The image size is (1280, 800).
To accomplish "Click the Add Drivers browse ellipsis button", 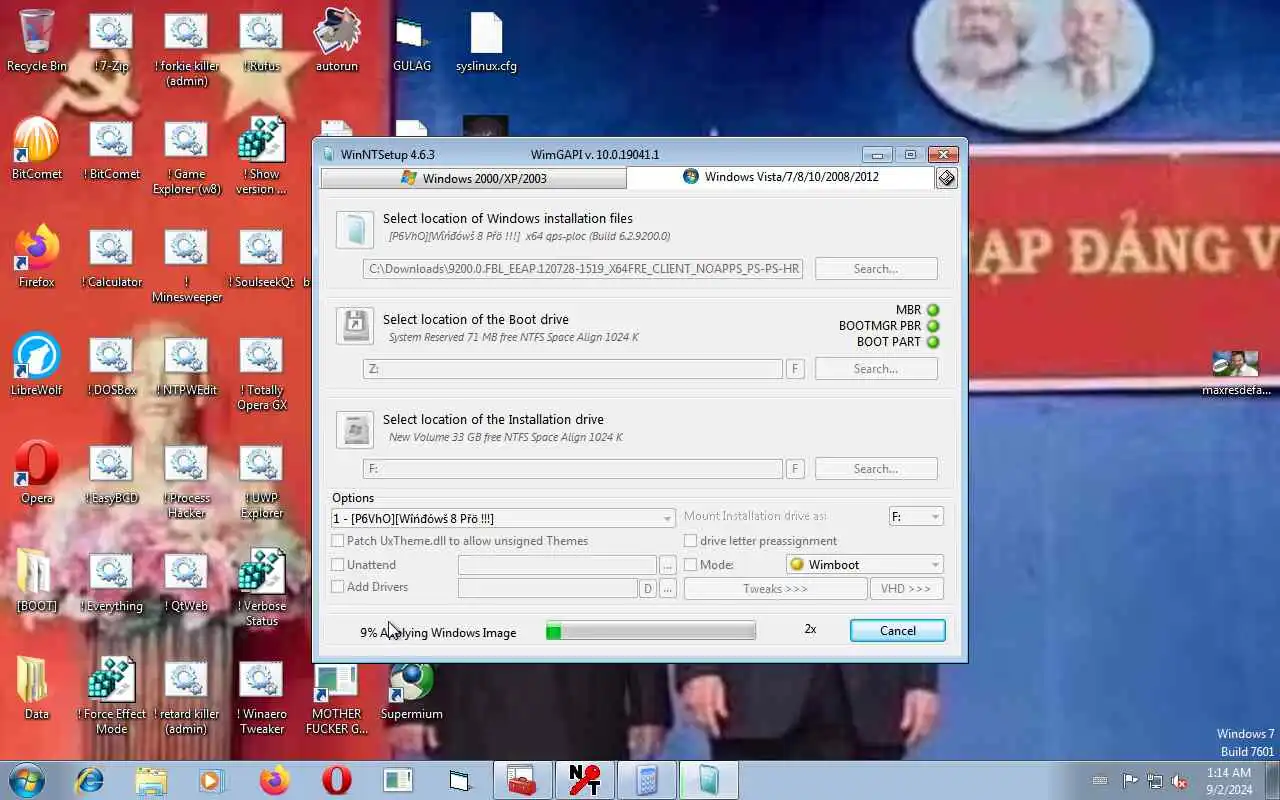I will [x=668, y=589].
